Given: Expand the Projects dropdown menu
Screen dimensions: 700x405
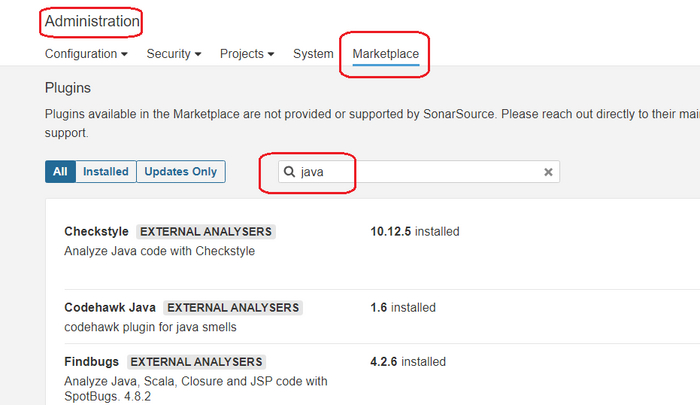Looking at the screenshot, I should (x=248, y=54).
